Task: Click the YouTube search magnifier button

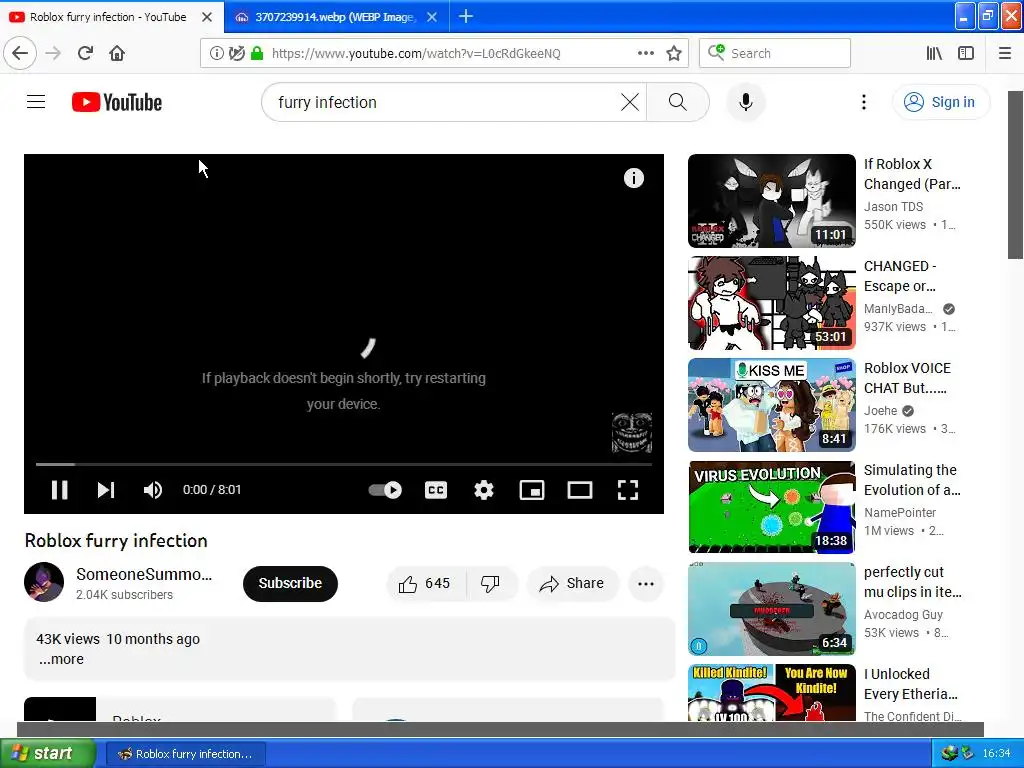Action: (x=678, y=102)
